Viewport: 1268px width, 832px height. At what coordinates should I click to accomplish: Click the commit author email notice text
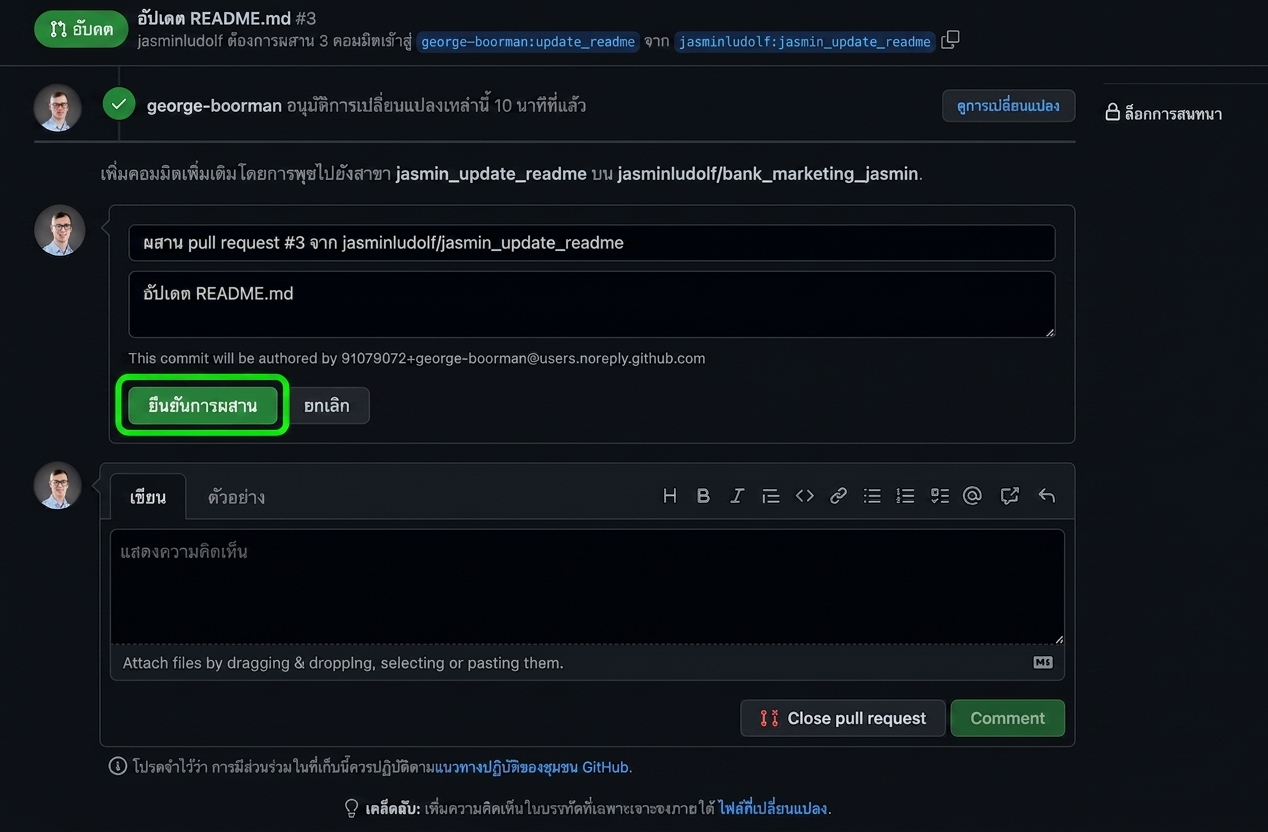click(416, 358)
